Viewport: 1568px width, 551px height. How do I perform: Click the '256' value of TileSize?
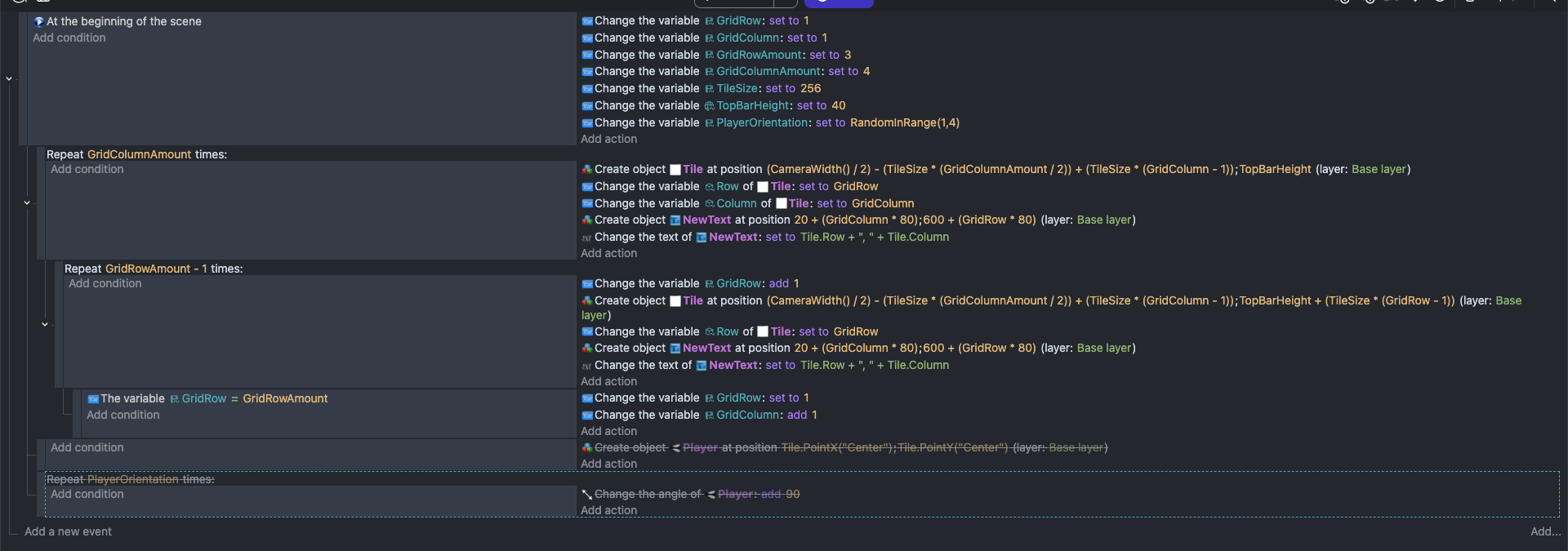[x=811, y=89]
